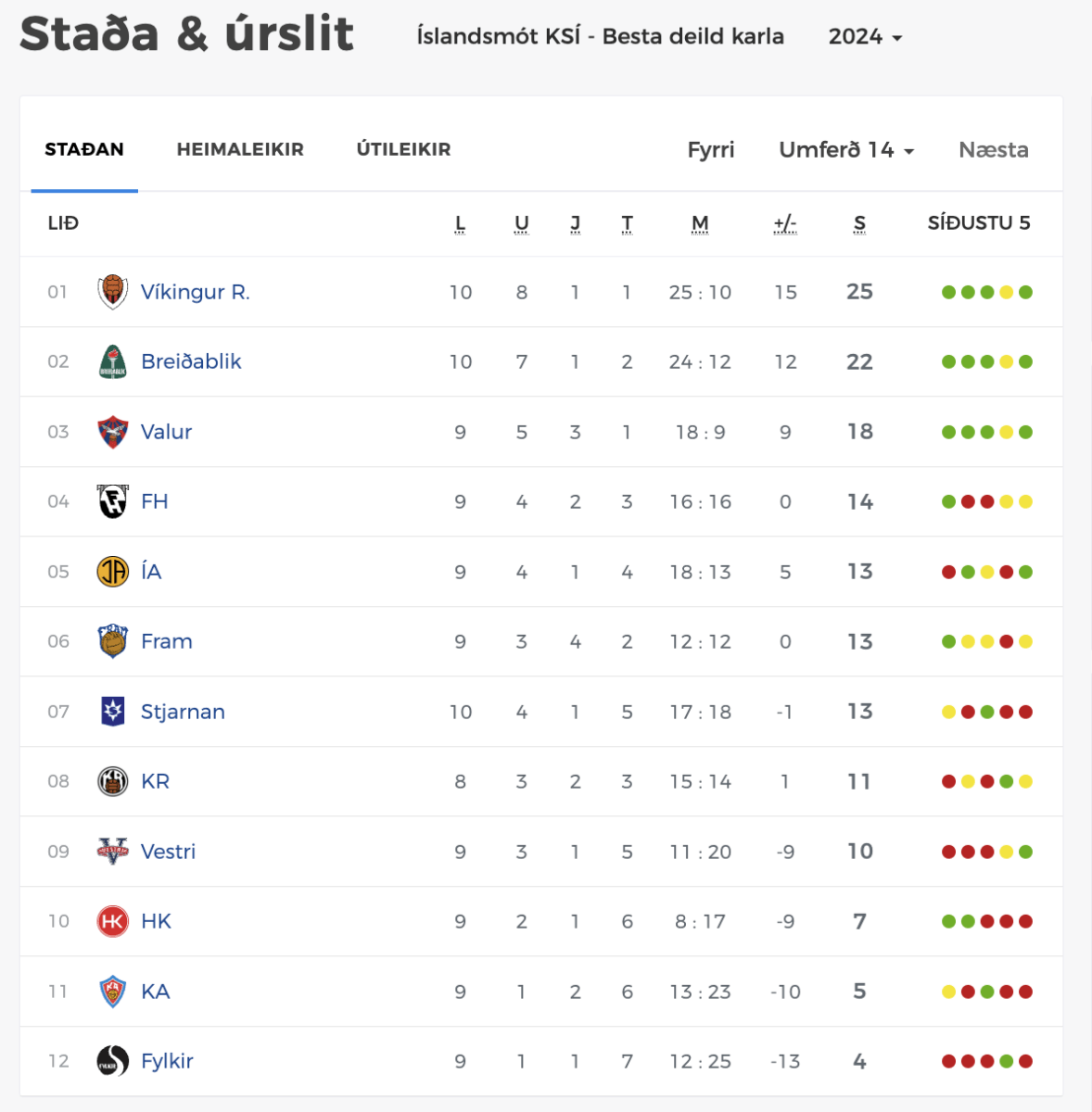Click the FH team logo

112,501
